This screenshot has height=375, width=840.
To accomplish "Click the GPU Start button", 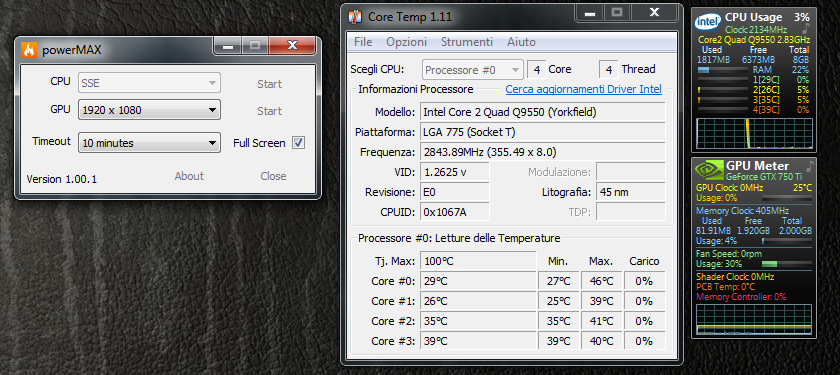I will 269,111.
